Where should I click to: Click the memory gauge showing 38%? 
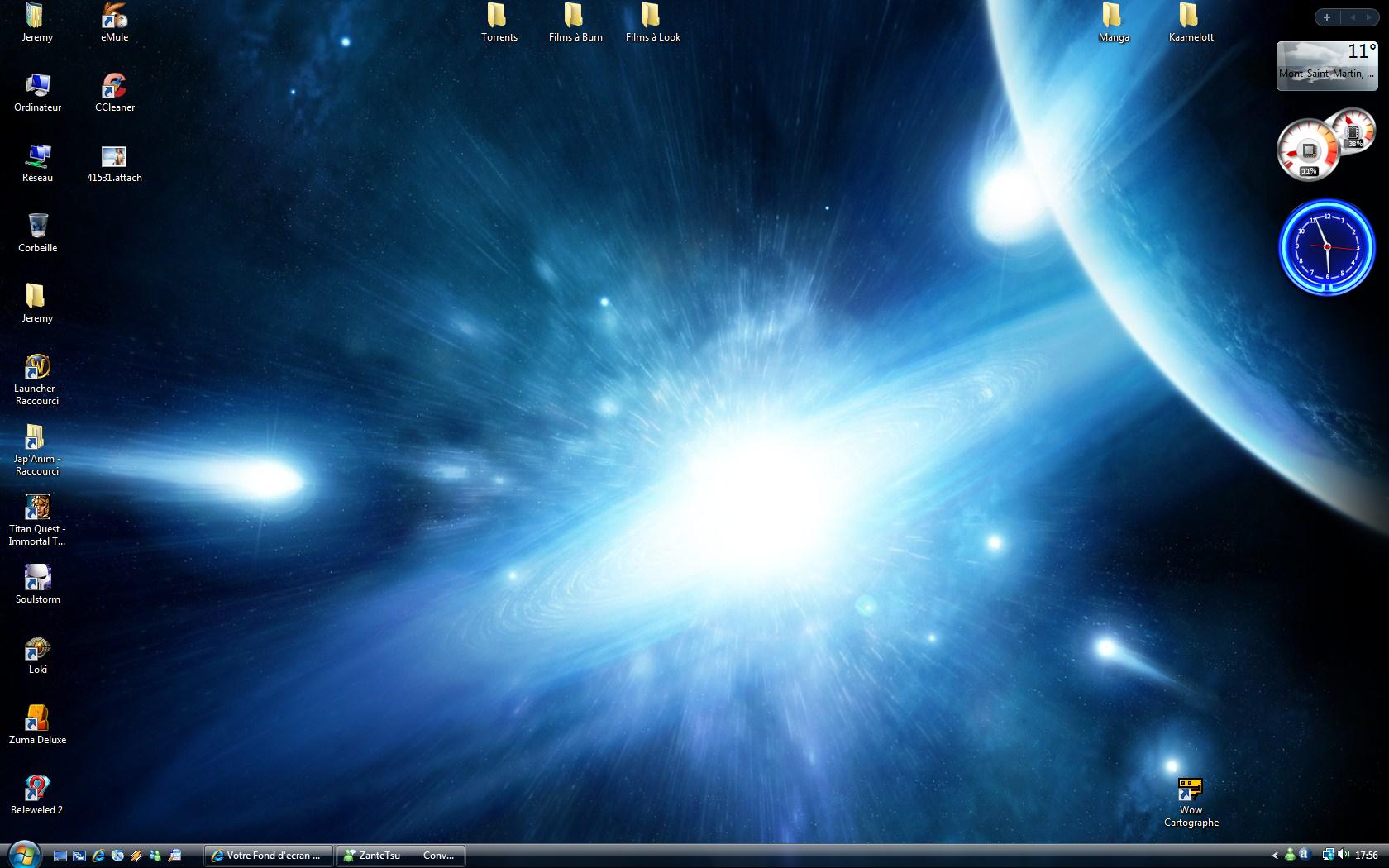(x=1353, y=130)
